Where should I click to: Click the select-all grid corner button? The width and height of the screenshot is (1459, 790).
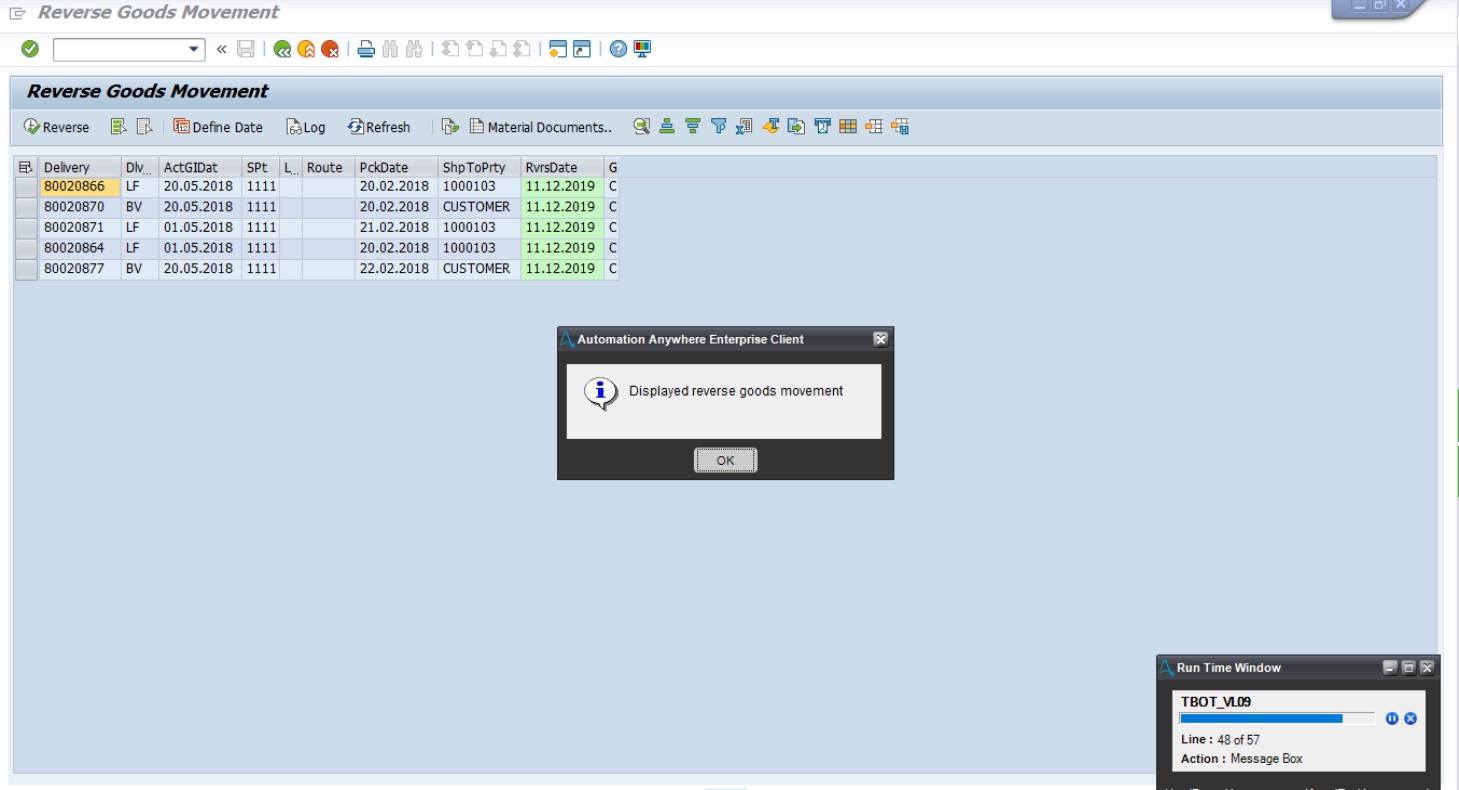pos(26,167)
